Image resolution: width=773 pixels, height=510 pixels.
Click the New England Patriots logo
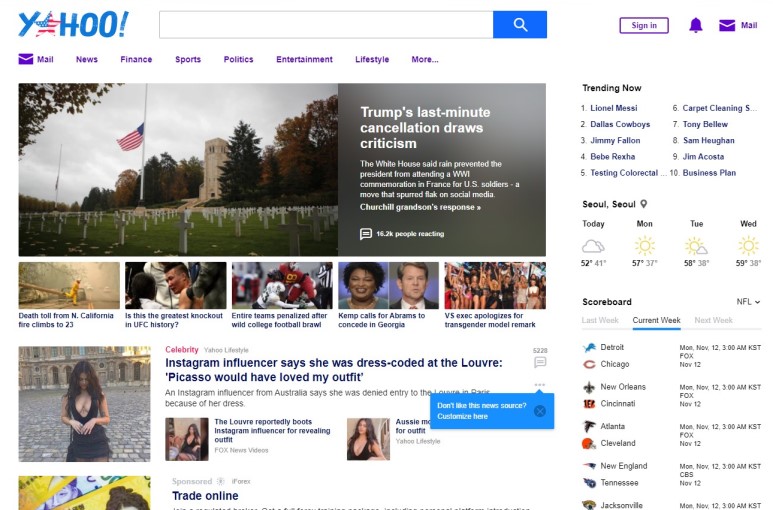pos(589,466)
